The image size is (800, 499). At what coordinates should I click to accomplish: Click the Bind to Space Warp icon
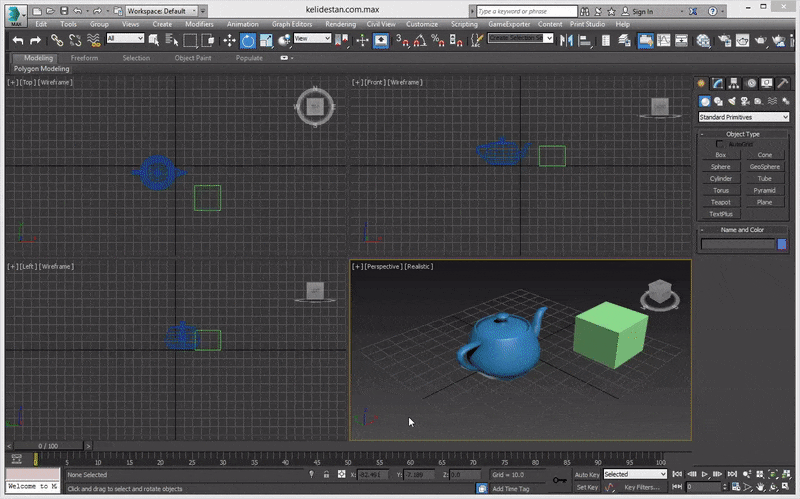pyautogui.click(x=93, y=40)
